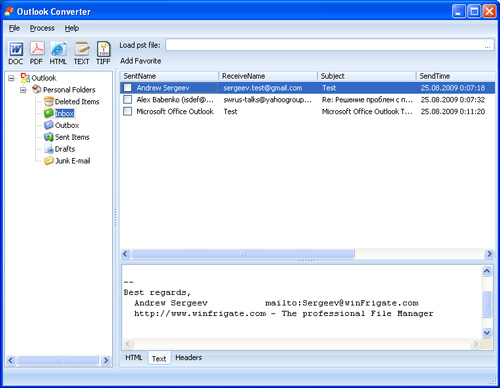
Task: Open the Inbox folder icon
Action: pyautogui.click(x=49, y=113)
